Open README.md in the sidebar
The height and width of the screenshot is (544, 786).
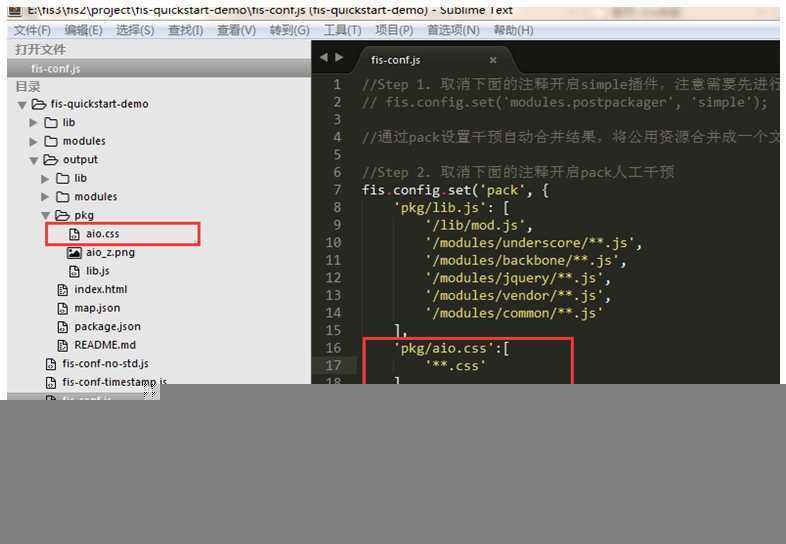(105, 345)
